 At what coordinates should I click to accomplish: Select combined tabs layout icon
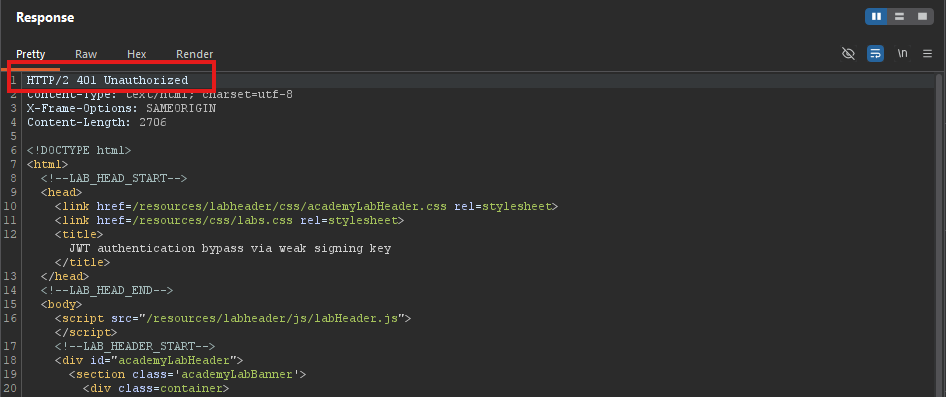pos(922,17)
